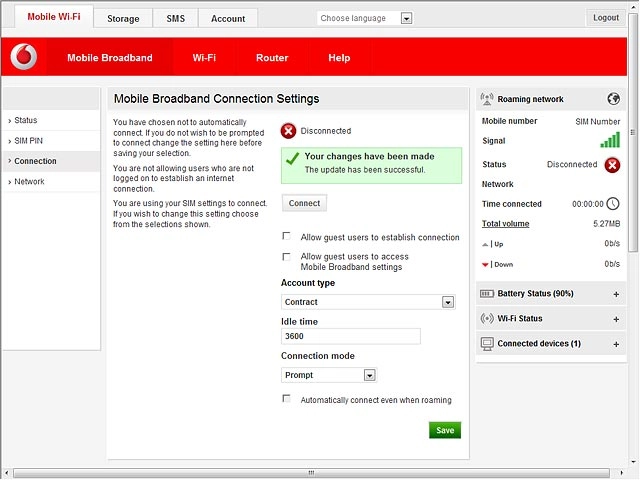Open the Connection mode Prompt dropdown

(x=329, y=375)
